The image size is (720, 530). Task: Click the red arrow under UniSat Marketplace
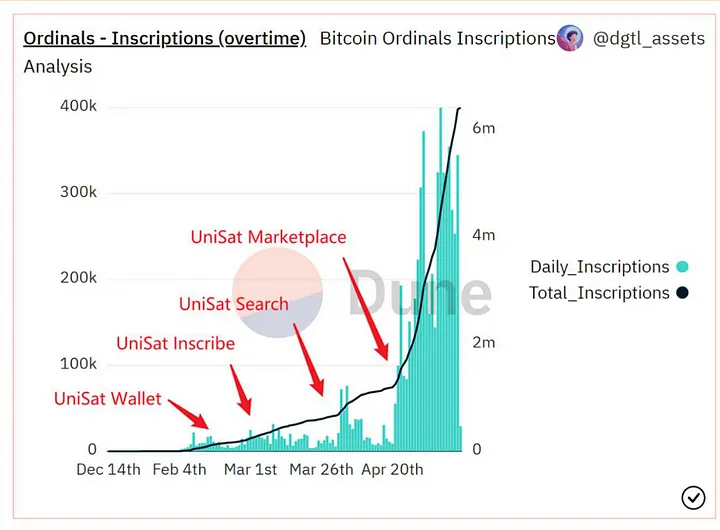click(x=366, y=309)
